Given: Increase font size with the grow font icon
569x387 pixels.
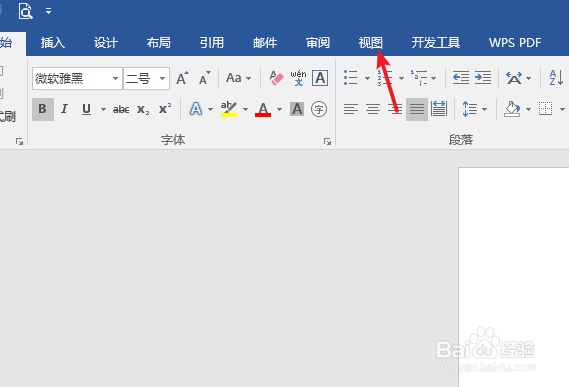Looking at the screenshot, I should pos(182,78).
